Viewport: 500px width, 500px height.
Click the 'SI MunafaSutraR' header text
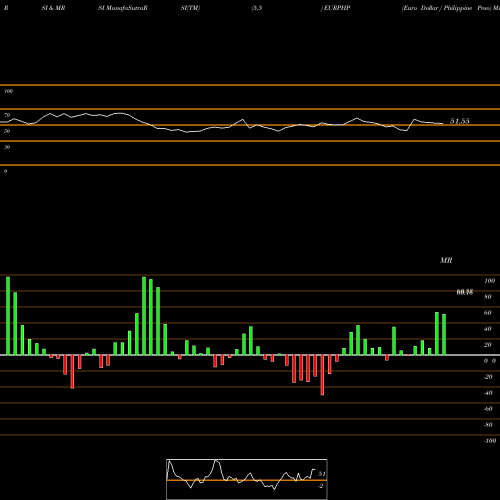click(x=123, y=8)
